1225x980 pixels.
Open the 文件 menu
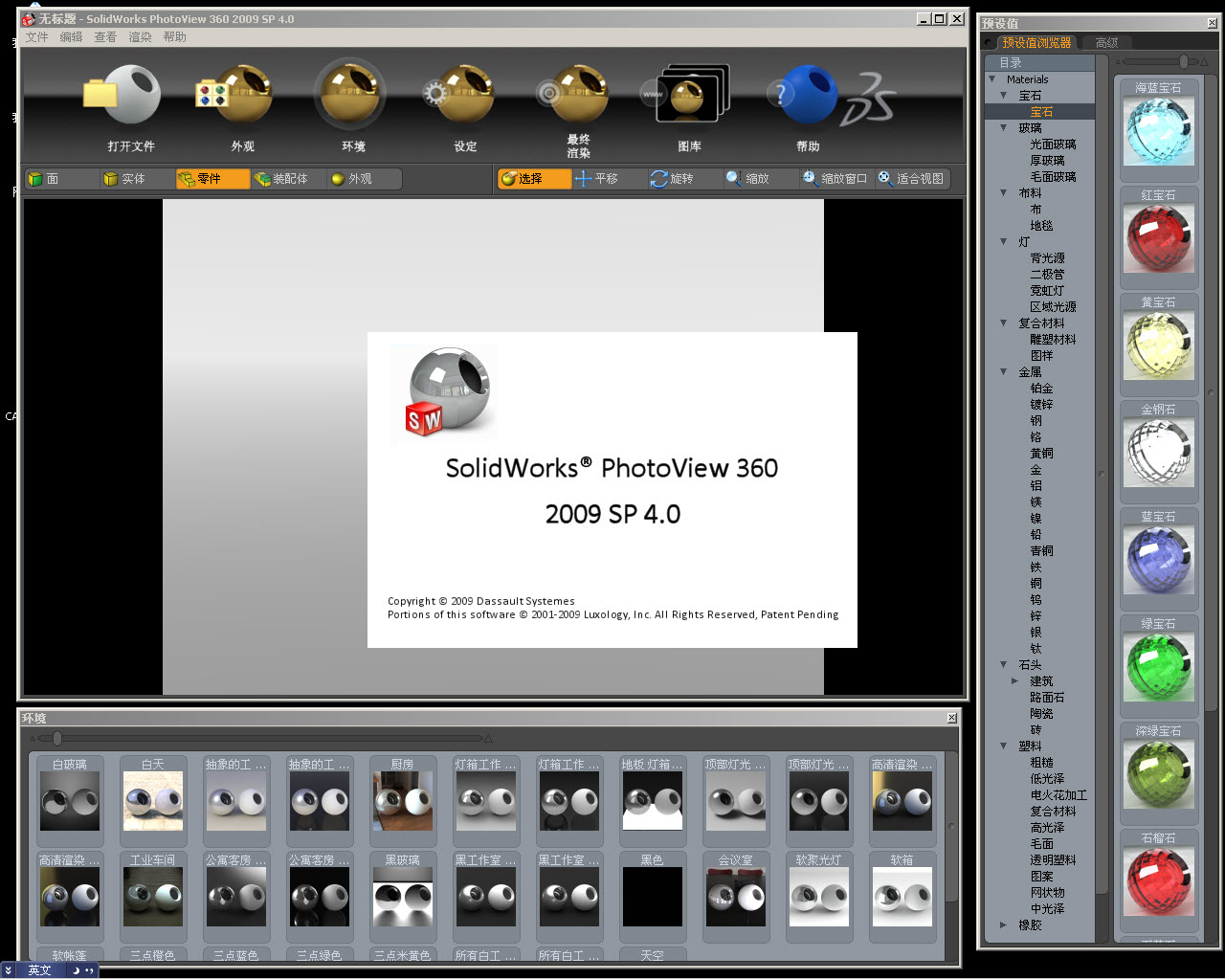point(37,37)
